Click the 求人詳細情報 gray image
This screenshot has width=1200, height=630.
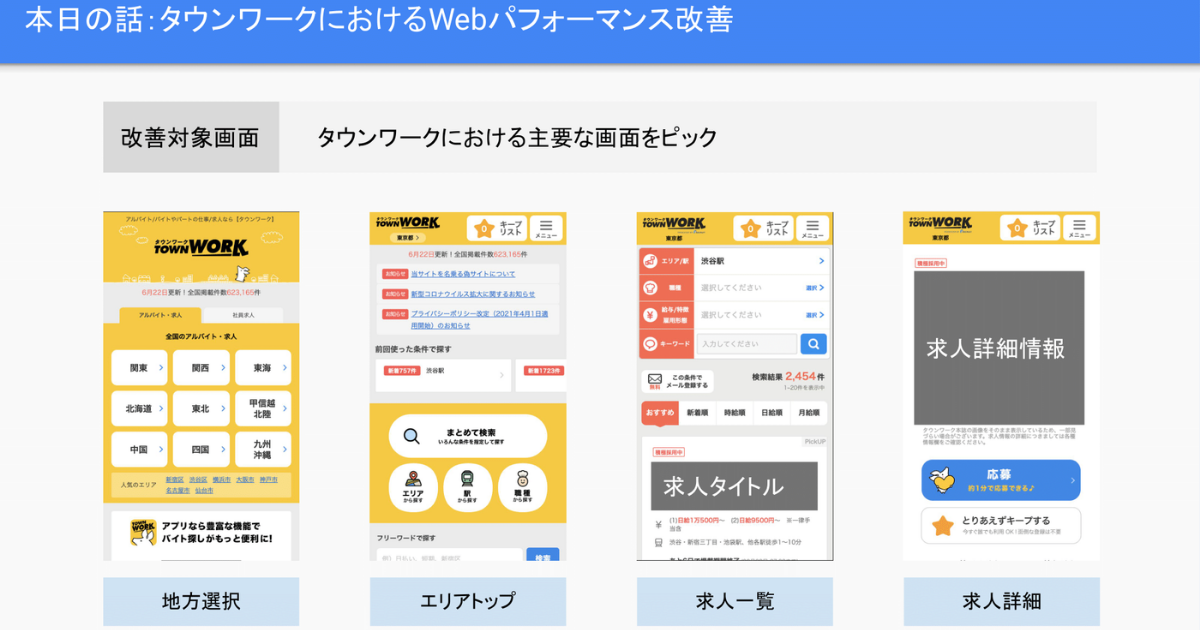[999, 348]
